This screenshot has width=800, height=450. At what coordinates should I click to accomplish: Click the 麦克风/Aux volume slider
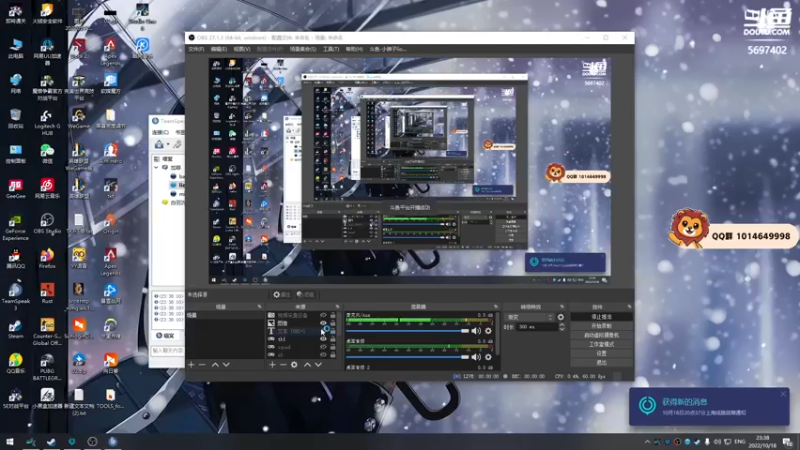coord(407,331)
